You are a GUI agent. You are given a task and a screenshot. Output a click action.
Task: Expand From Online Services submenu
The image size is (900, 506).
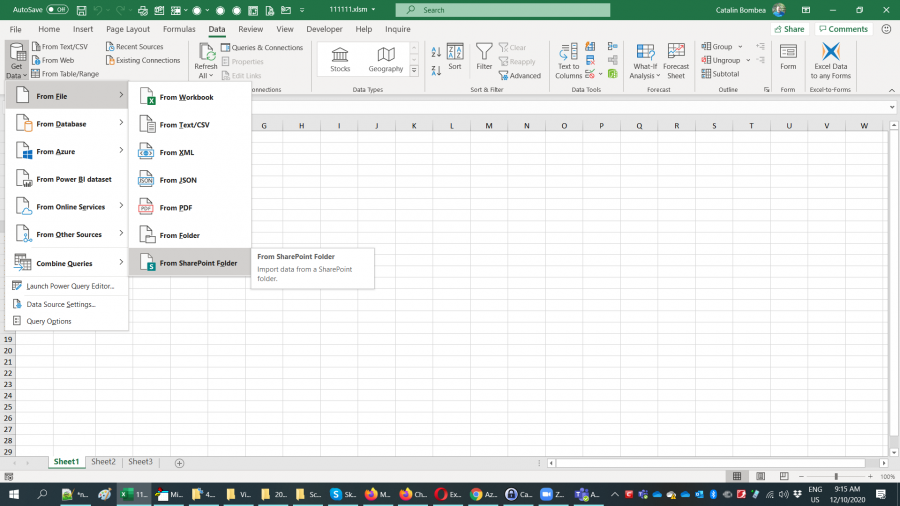(x=67, y=207)
